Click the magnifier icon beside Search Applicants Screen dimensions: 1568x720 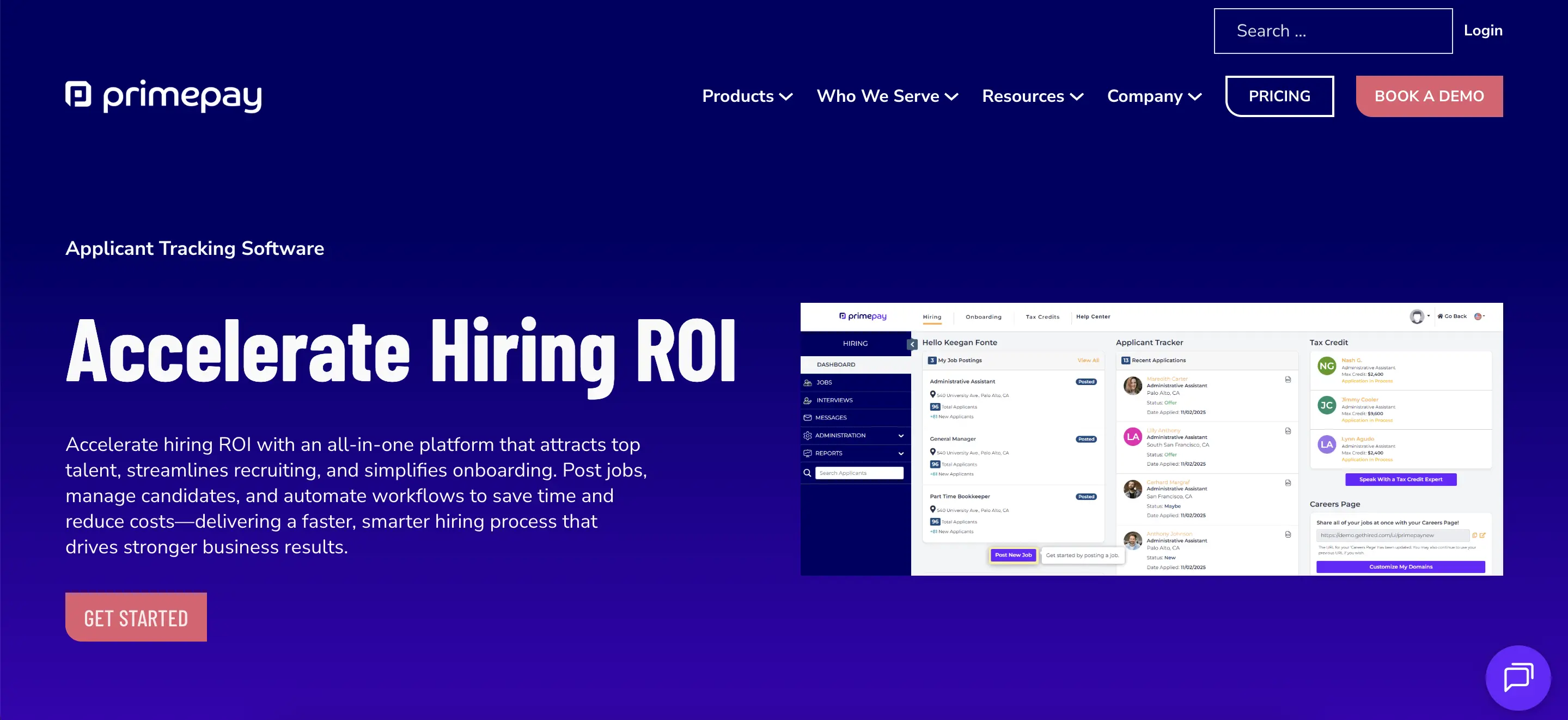pyautogui.click(x=807, y=473)
